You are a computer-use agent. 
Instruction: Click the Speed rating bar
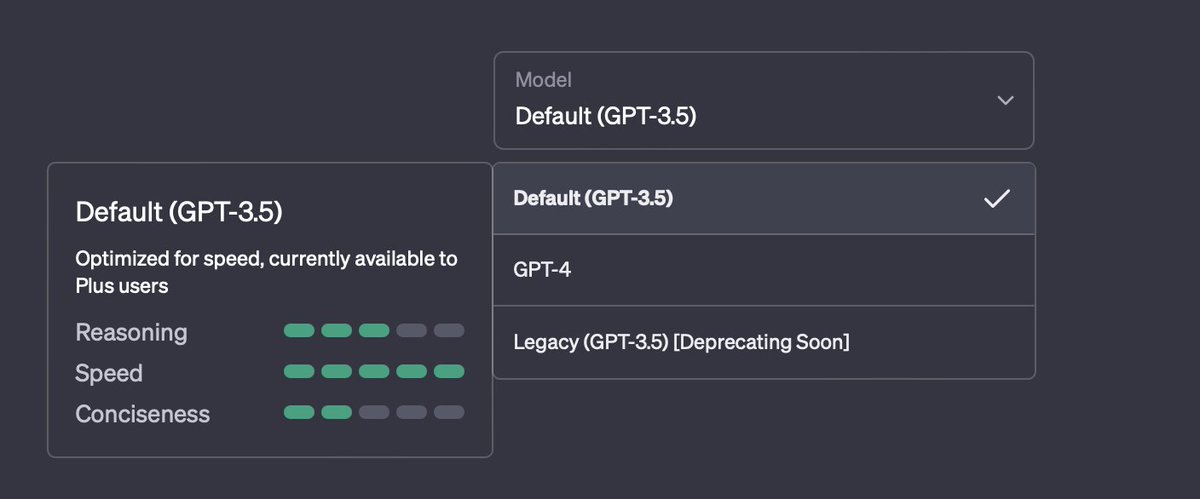coord(374,371)
